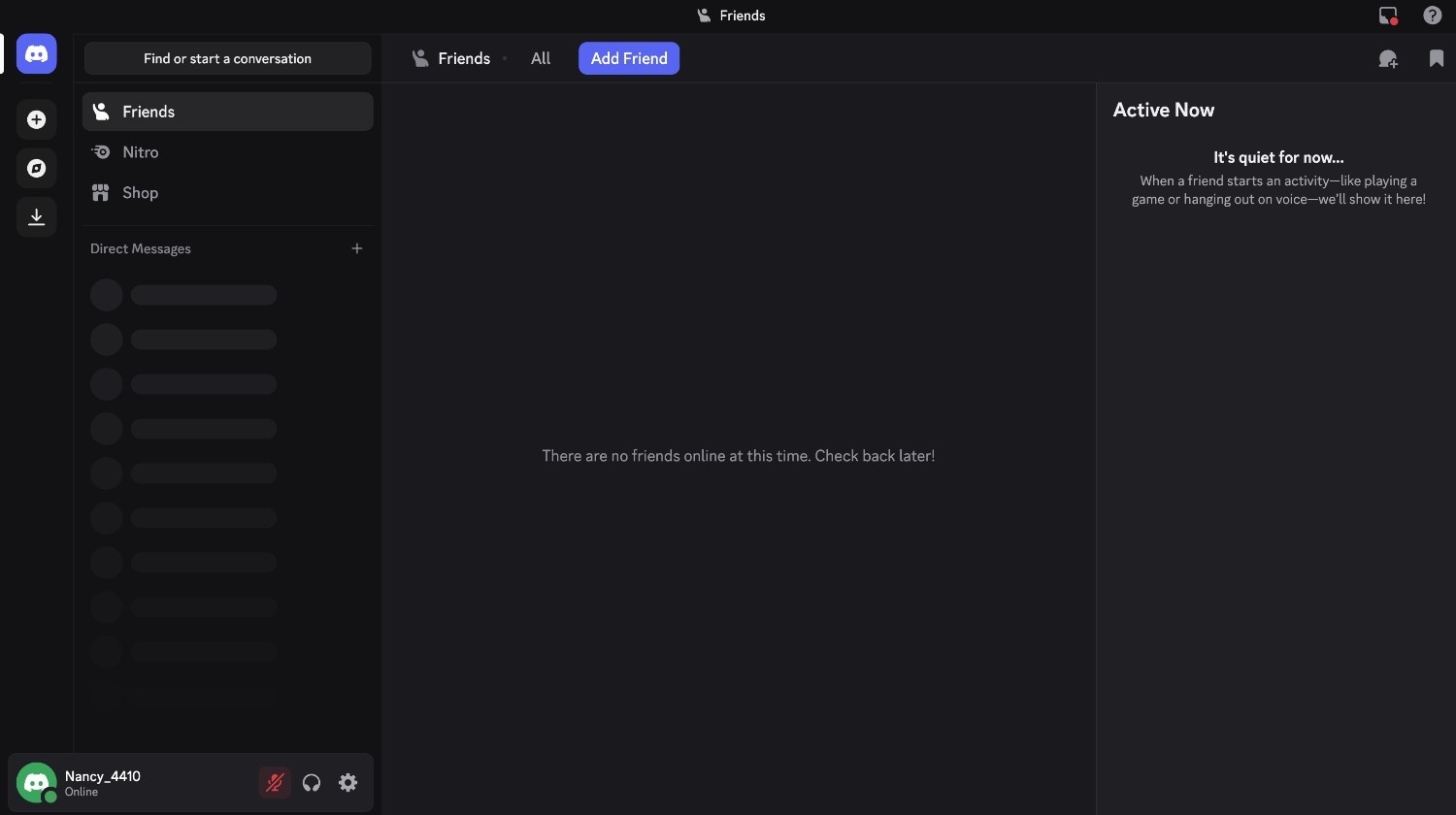Open Help question mark icon
Screen dimensions: 1456x815
click(1433, 16)
